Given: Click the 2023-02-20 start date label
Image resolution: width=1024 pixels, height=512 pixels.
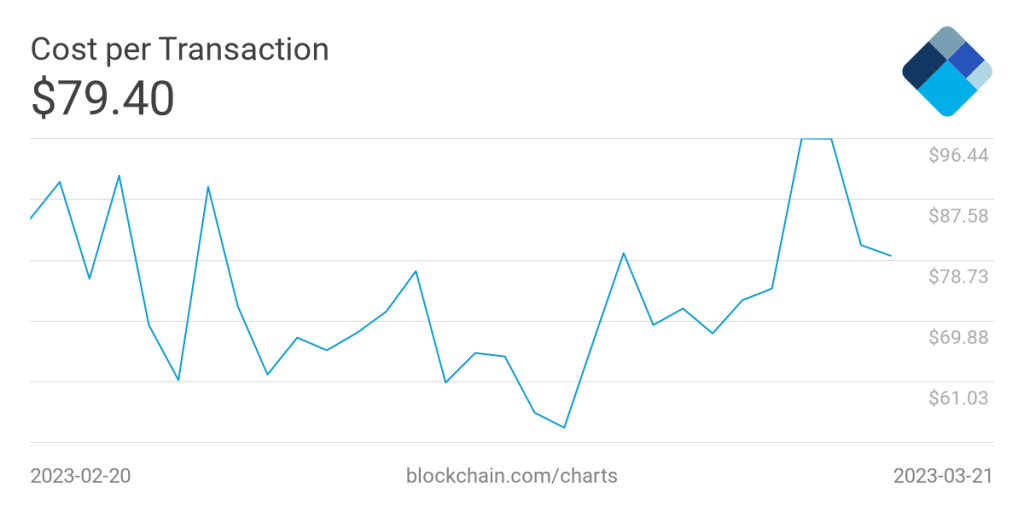Looking at the screenshot, I should (80, 476).
